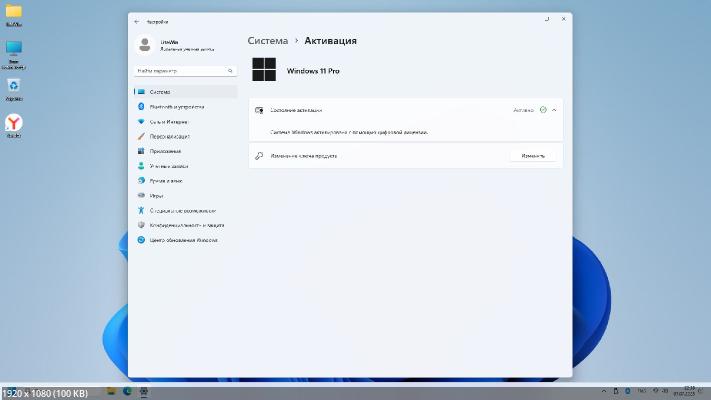Click the gaming controller icon
711x400 pixels.
pyautogui.click(x=141, y=195)
